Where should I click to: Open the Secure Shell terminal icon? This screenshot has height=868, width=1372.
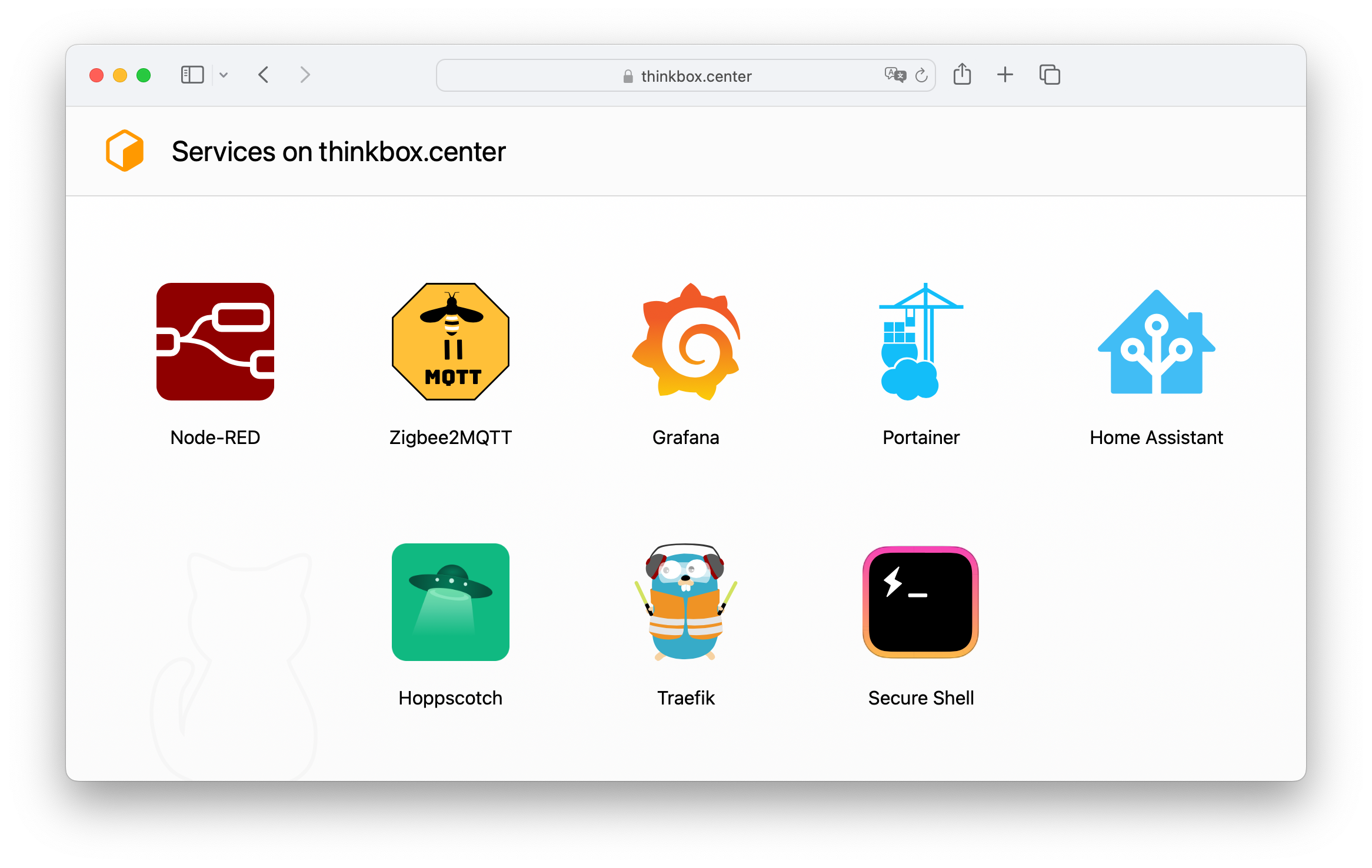[x=921, y=602]
